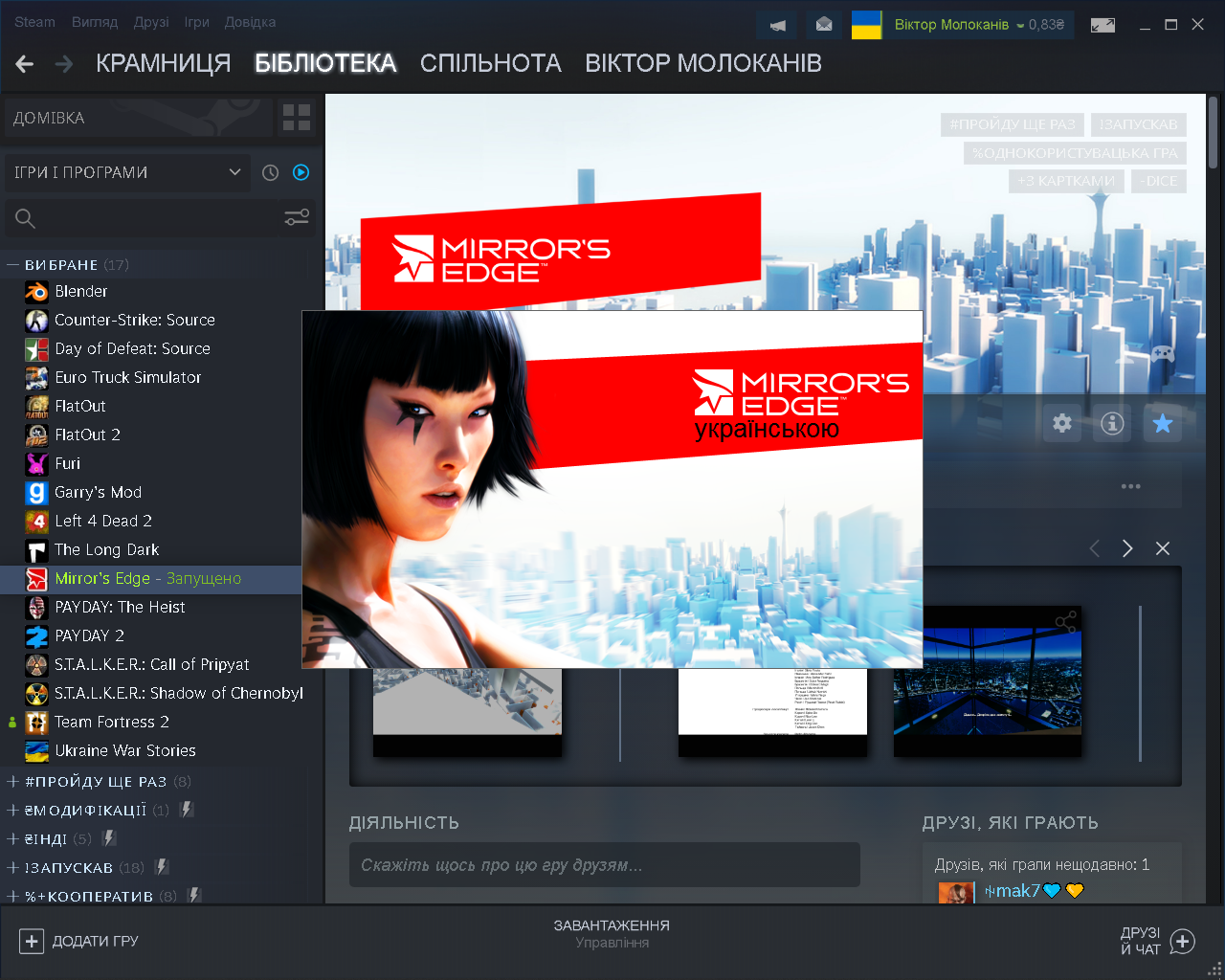Collapse the ВИБРАНЕ category

click(12, 265)
